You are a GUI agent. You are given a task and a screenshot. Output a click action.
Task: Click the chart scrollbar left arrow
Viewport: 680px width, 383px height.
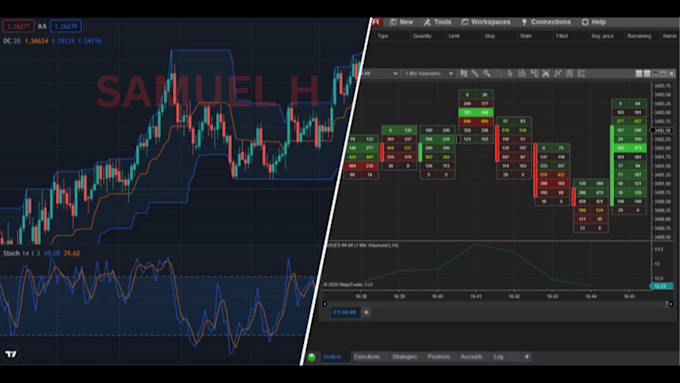[325, 304]
